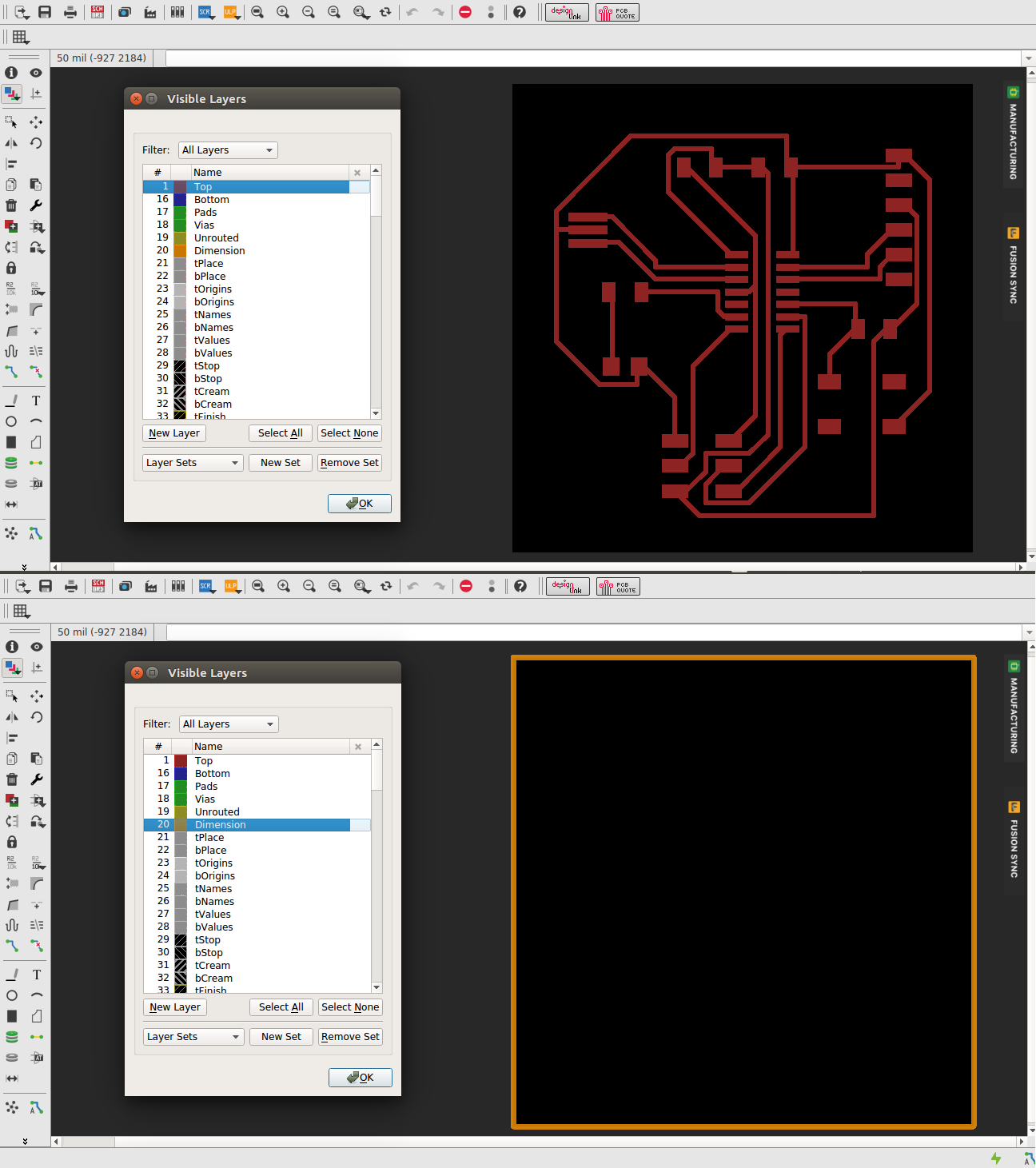
Task: Open the MANUFACTURING side tab in upper window
Action: point(1013,134)
